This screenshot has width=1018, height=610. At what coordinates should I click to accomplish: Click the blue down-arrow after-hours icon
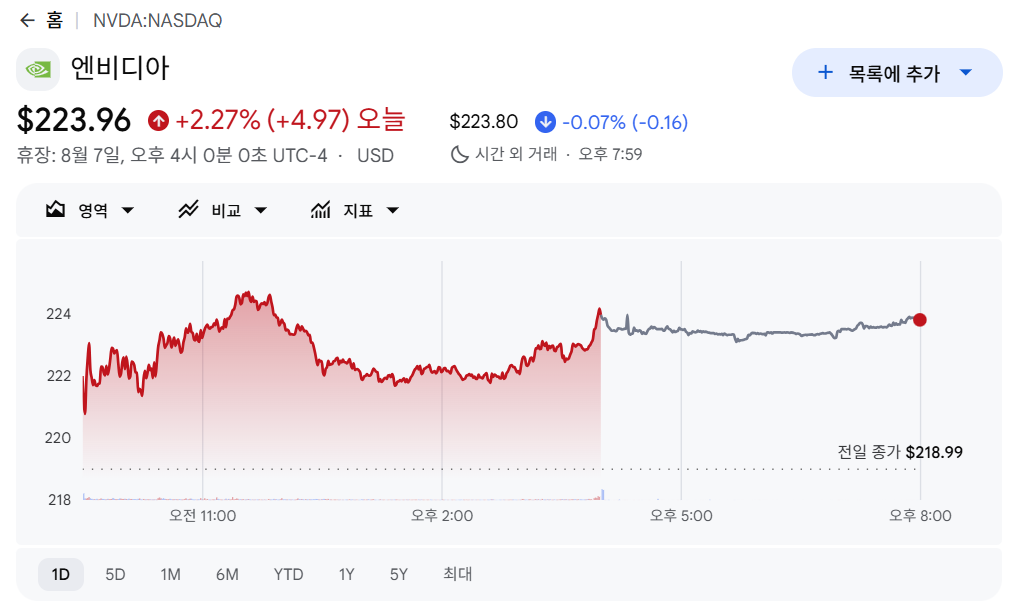[x=545, y=122]
